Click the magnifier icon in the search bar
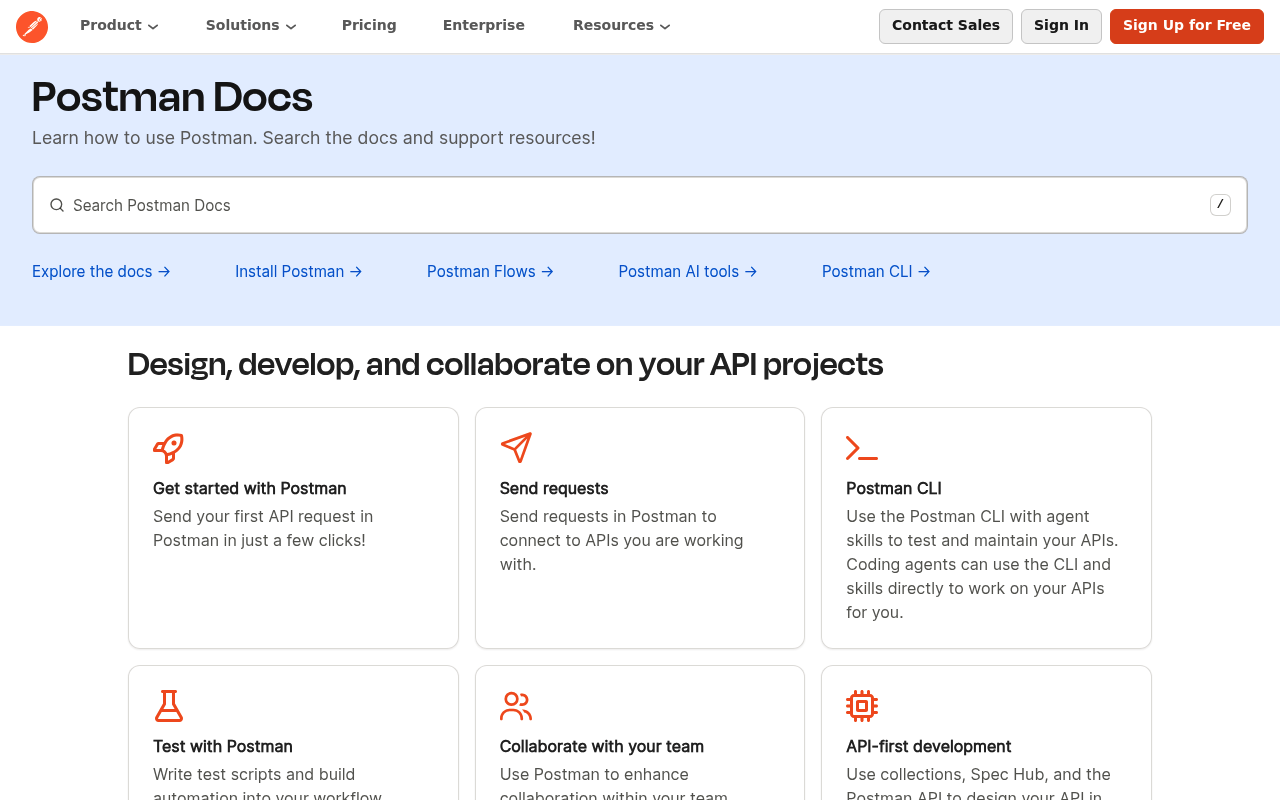 coord(57,205)
